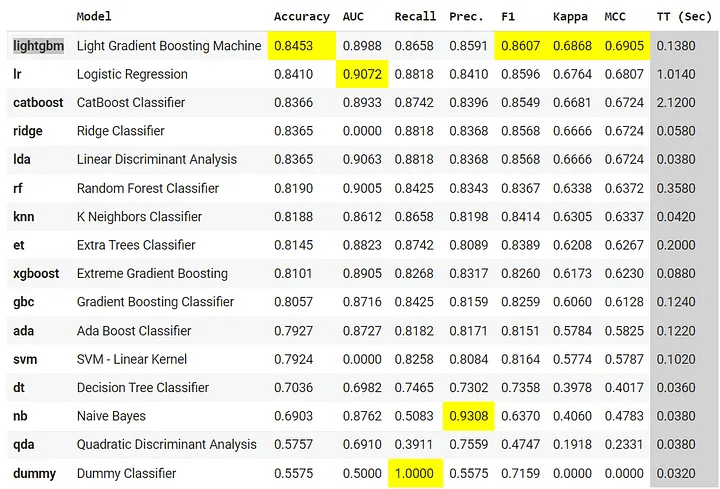Screen dimensions: 720x489
Task: Click the Recall column header
Action: pyautogui.click(x=415, y=17)
